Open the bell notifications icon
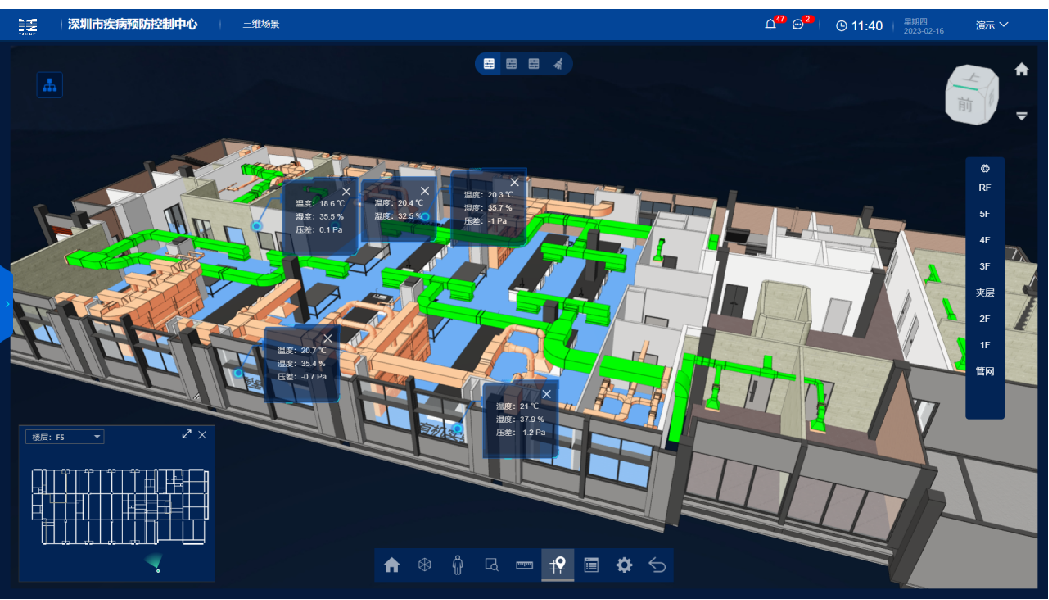1049x600 pixels. (771, 25)
